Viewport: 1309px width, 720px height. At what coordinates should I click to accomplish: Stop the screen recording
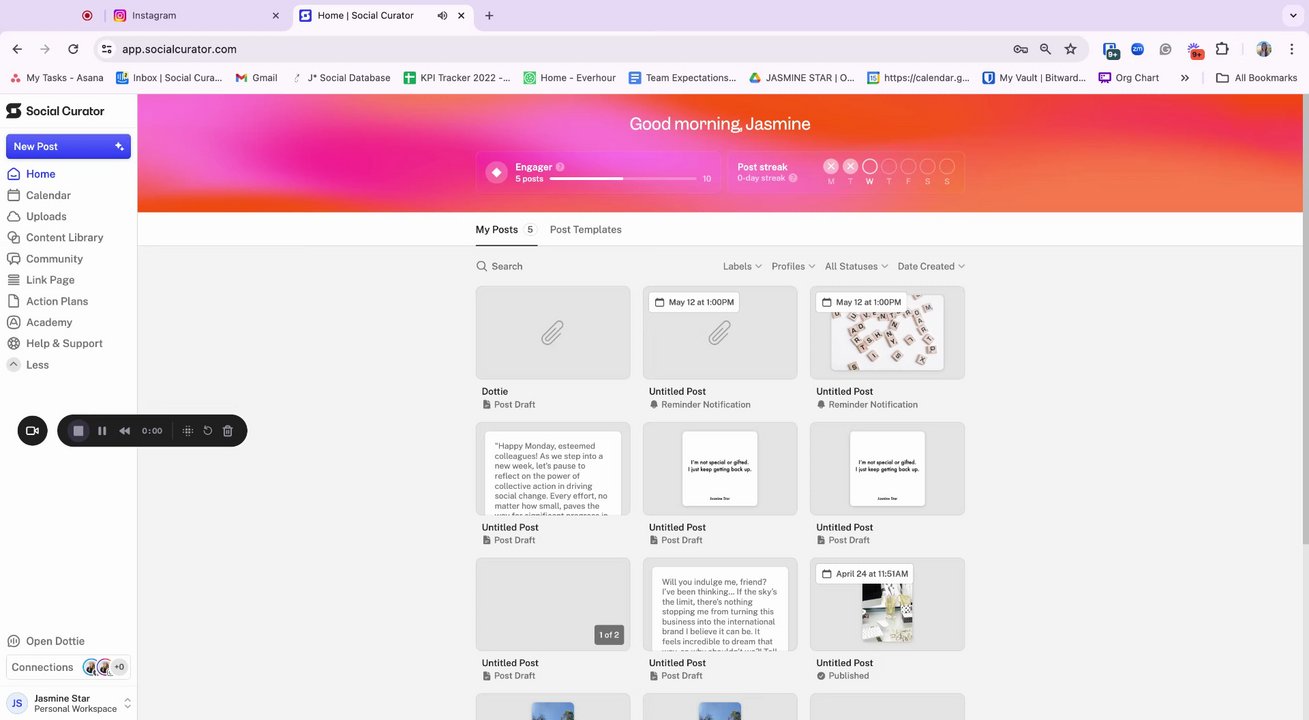click(x=78, y=431)
